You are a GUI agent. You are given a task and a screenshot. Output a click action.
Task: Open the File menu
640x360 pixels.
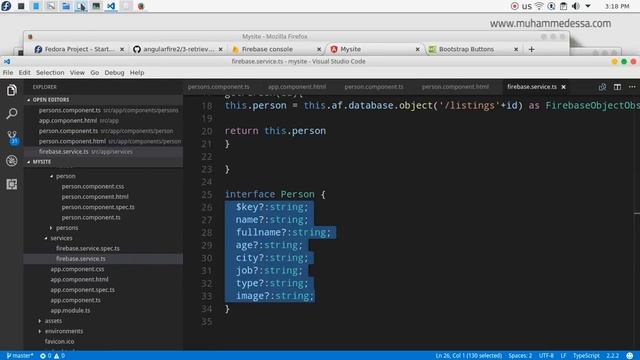click(x=8, y=72)
